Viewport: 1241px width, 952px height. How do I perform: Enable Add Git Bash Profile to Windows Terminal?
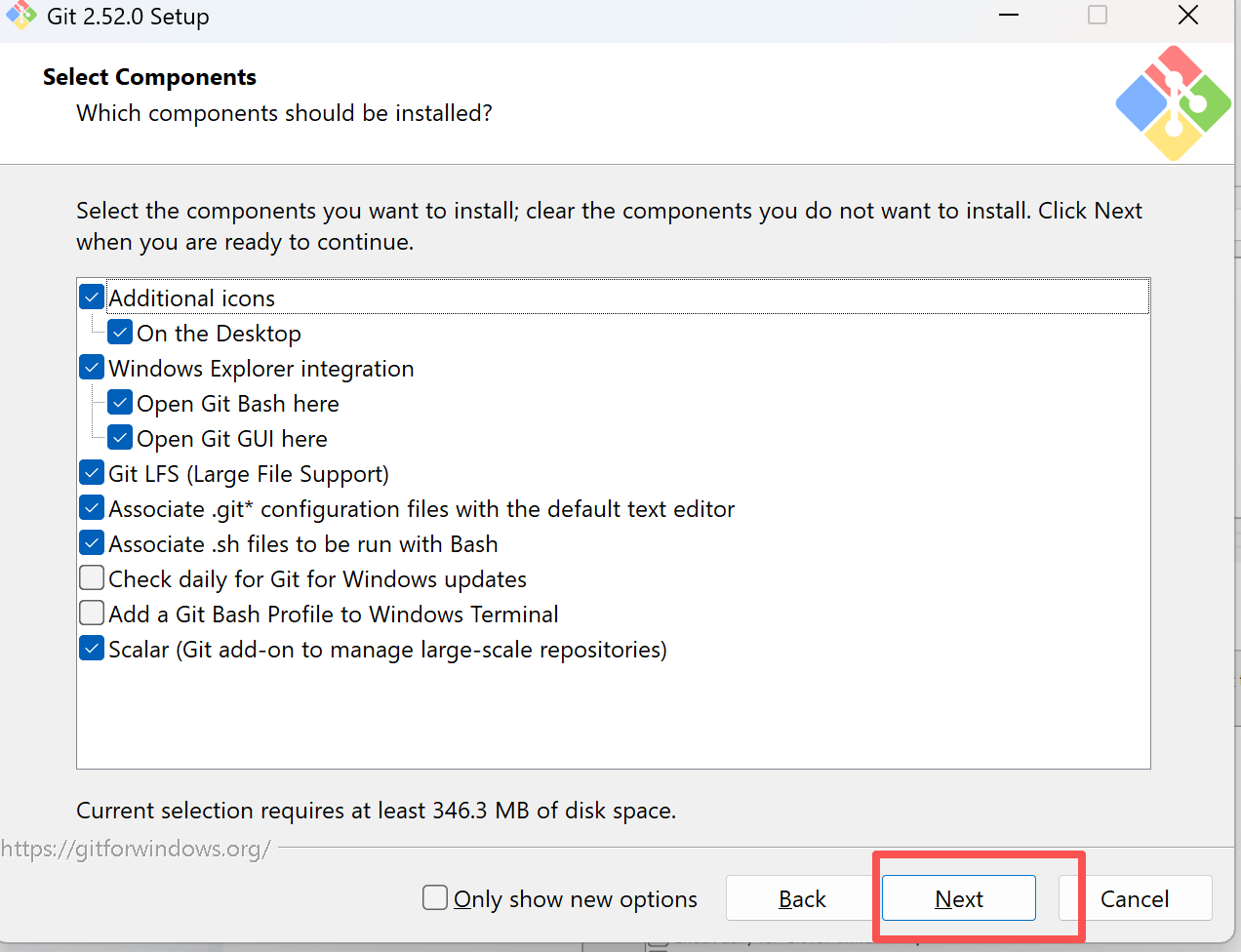pyautogui.click(x=92, y=614)
